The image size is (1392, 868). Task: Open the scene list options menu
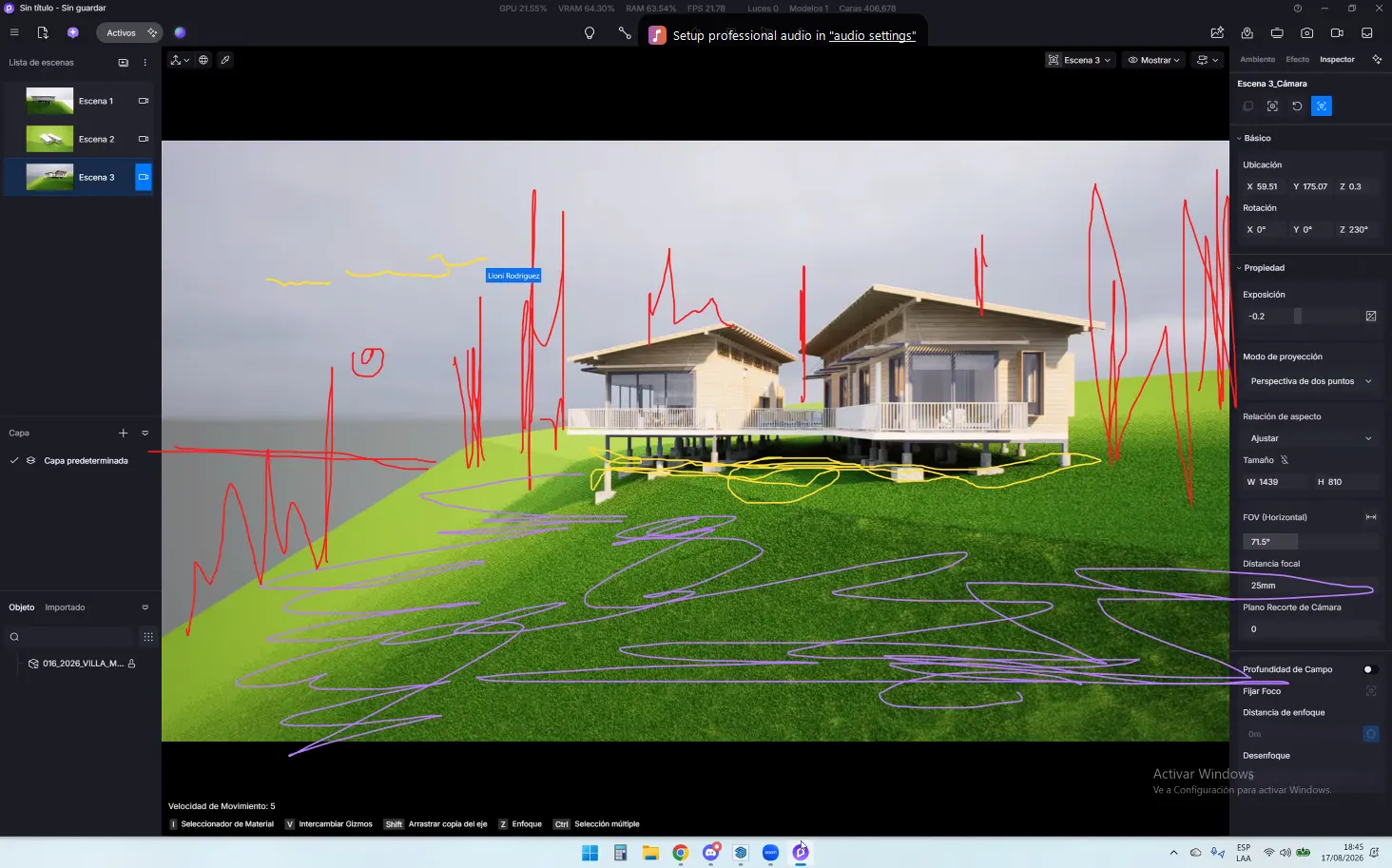(145, 63)
